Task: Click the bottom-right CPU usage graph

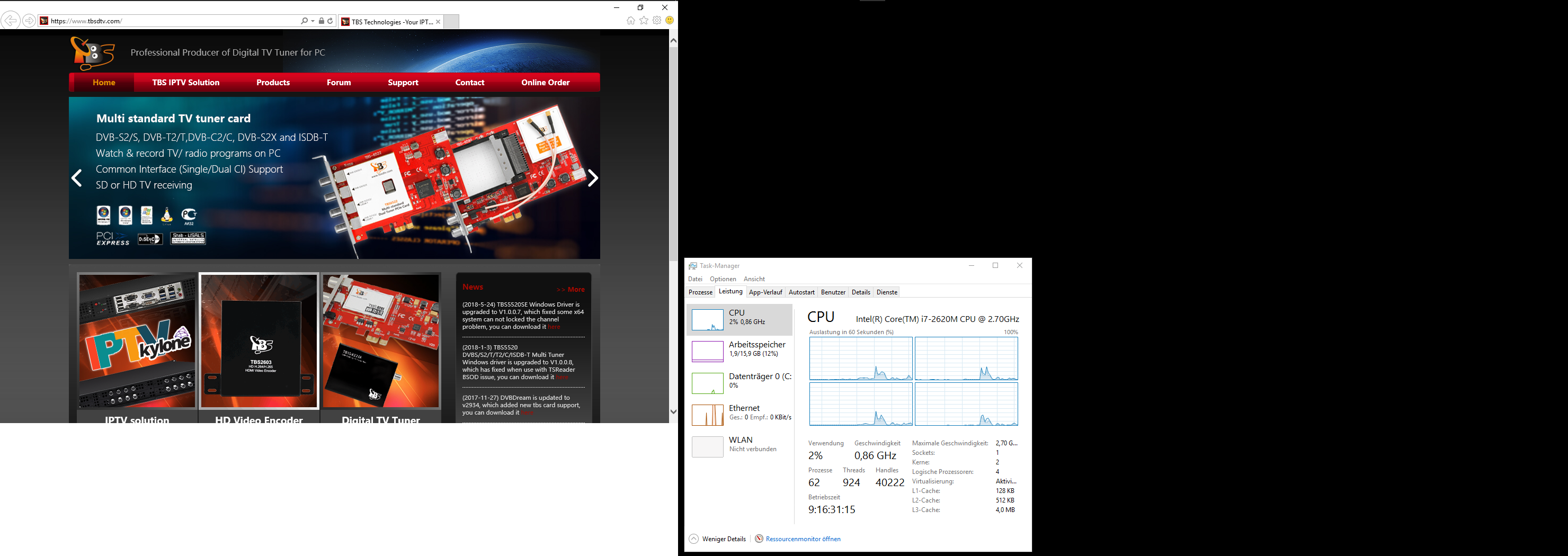Action: [x=967, y=404]
